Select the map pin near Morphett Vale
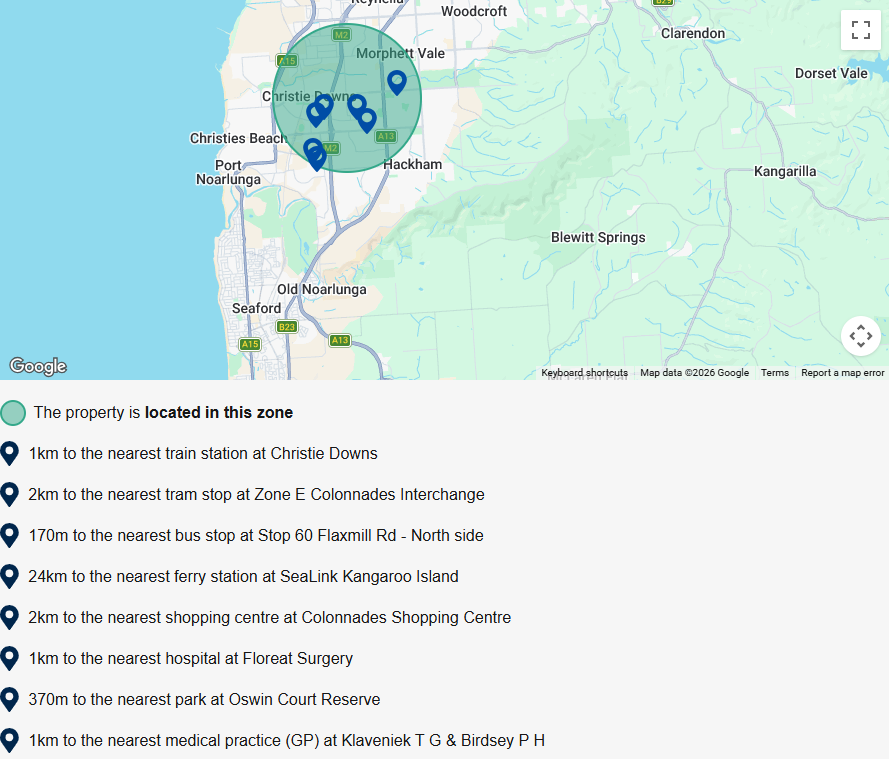 [x=397, y=82]
